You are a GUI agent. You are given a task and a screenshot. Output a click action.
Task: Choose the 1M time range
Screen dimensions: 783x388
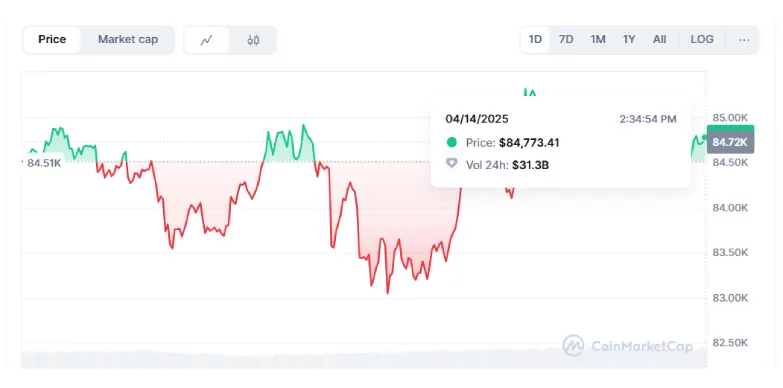[598, 39]
